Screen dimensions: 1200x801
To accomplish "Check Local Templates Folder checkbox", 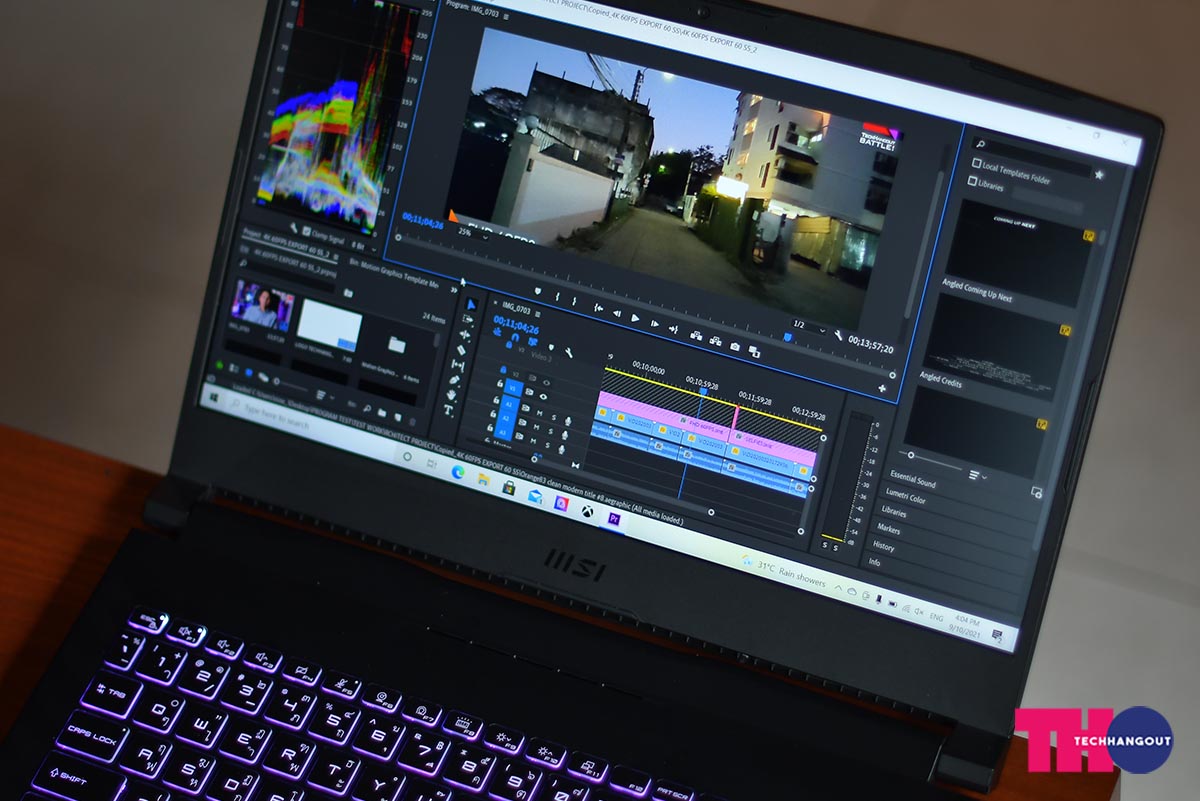I will (x=978, y=164).
